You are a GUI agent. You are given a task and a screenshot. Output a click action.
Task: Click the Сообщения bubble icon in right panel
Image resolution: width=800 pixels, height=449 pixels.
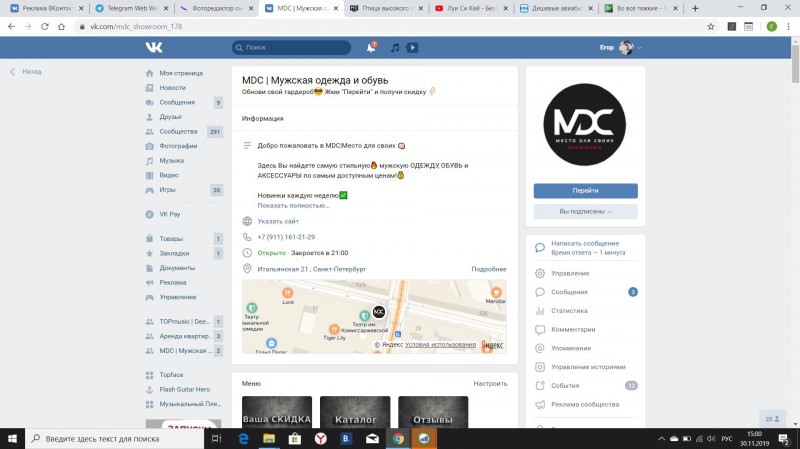(540, 292)
